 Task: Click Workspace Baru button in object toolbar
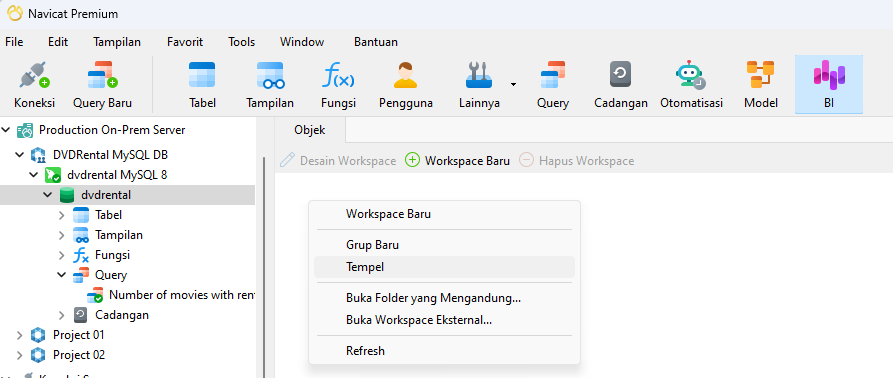pos(457,161)
